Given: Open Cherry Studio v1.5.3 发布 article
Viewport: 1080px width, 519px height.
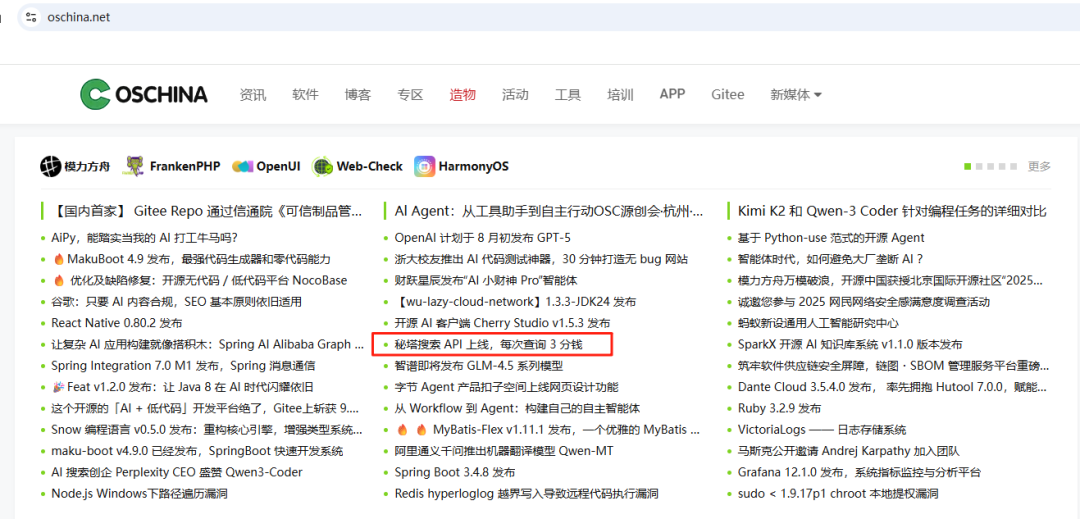Looking at the screenshot, I should click(x=502, y=324).
